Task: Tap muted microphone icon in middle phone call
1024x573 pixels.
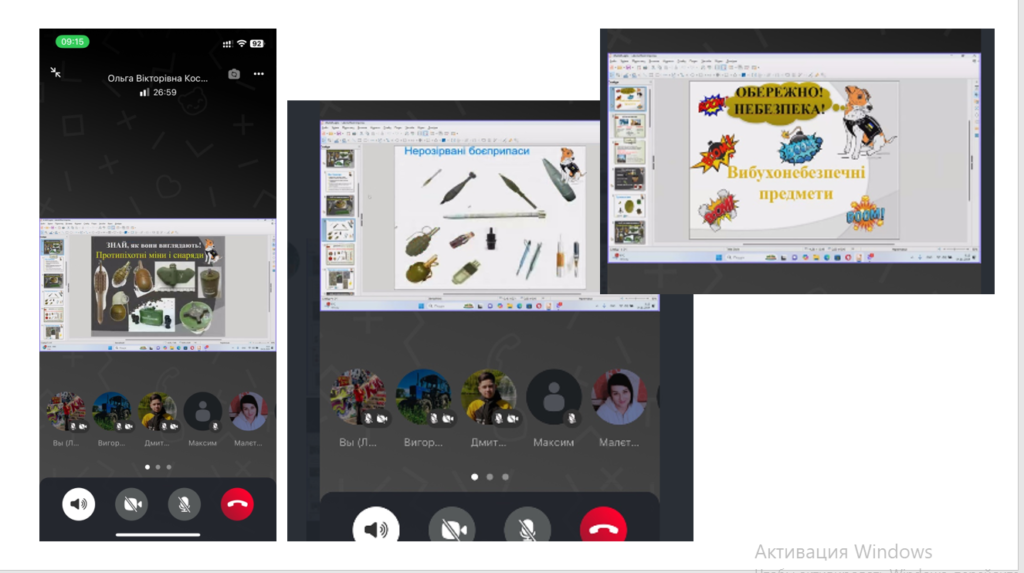Action: [x=528, y=530]
